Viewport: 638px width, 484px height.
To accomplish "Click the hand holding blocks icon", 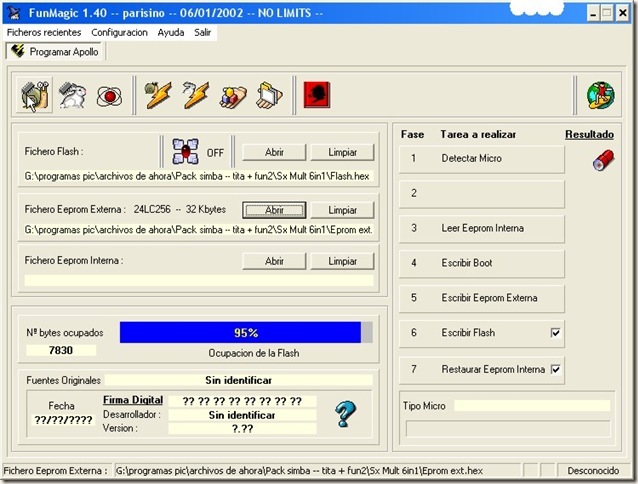I will [233, 97].
